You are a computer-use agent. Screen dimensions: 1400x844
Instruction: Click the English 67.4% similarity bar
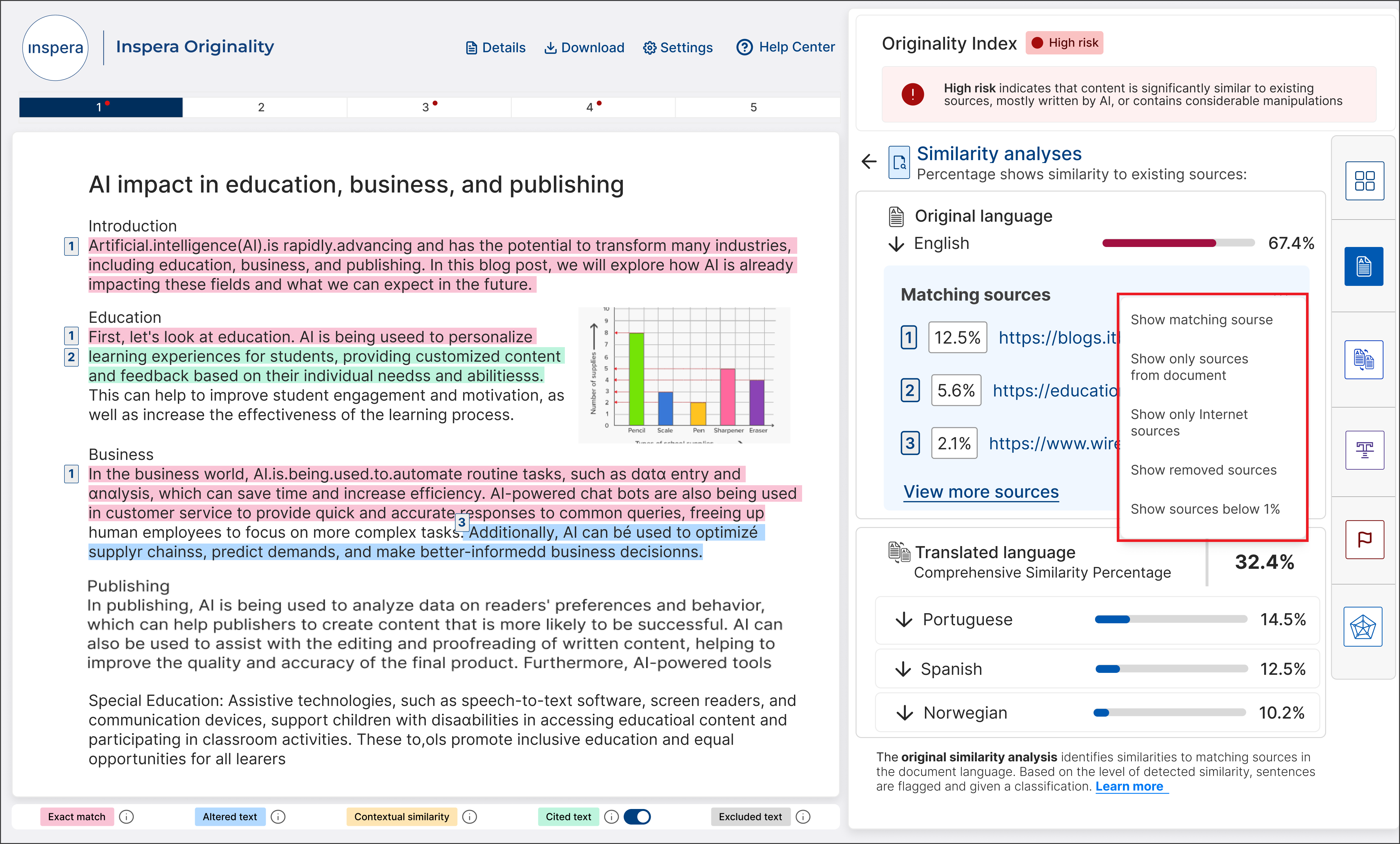(x=1178, y=243)
